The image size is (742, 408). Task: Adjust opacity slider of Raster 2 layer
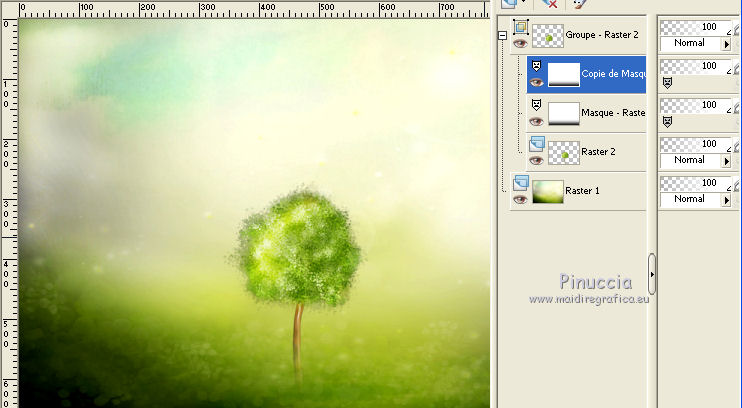[696, 144]
